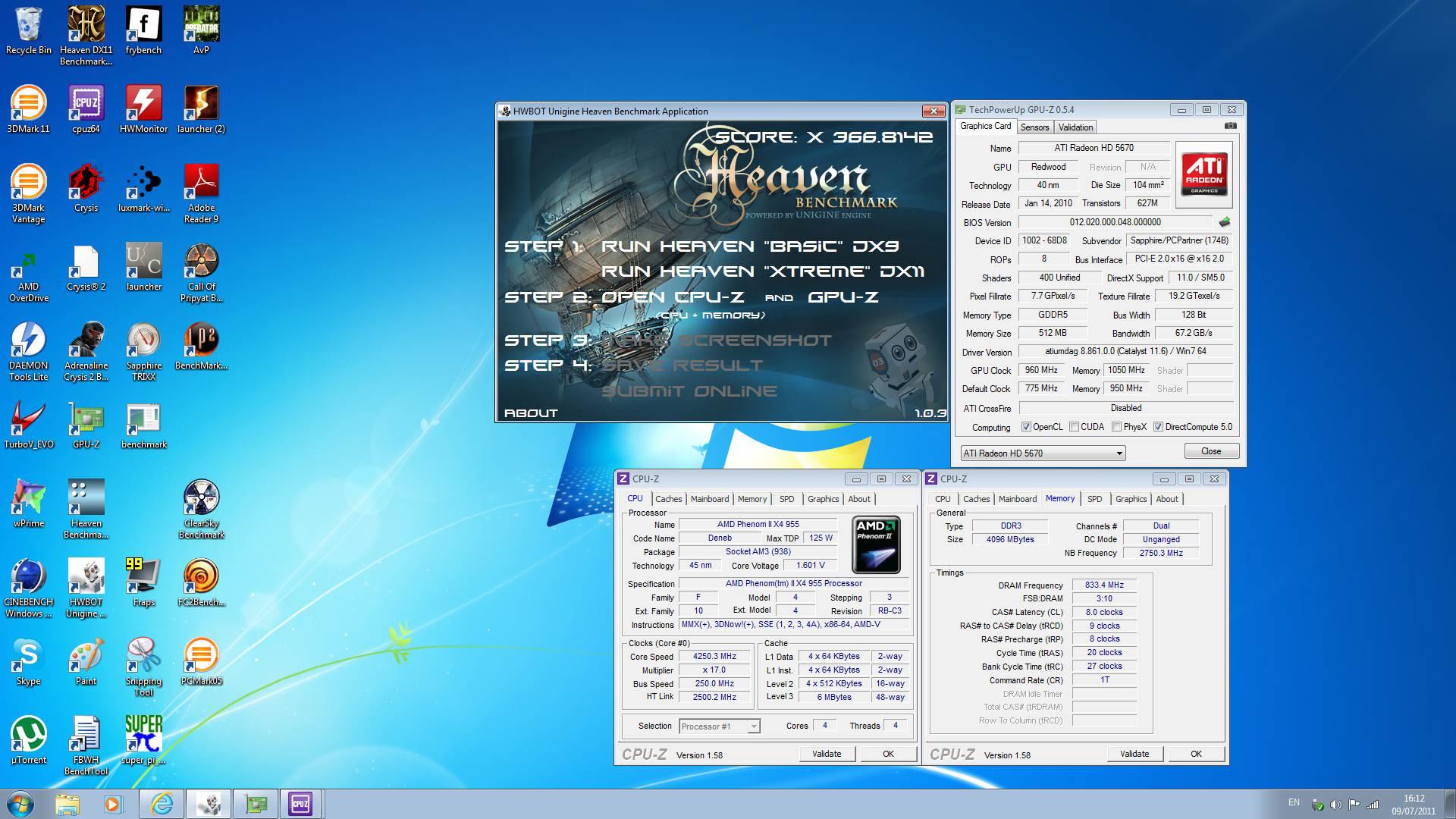The image size is (1456, 819).
Task: Toggle DirectCompute 5.0 checkbox
Action: pyautogui.click(x=1158, y=427)
